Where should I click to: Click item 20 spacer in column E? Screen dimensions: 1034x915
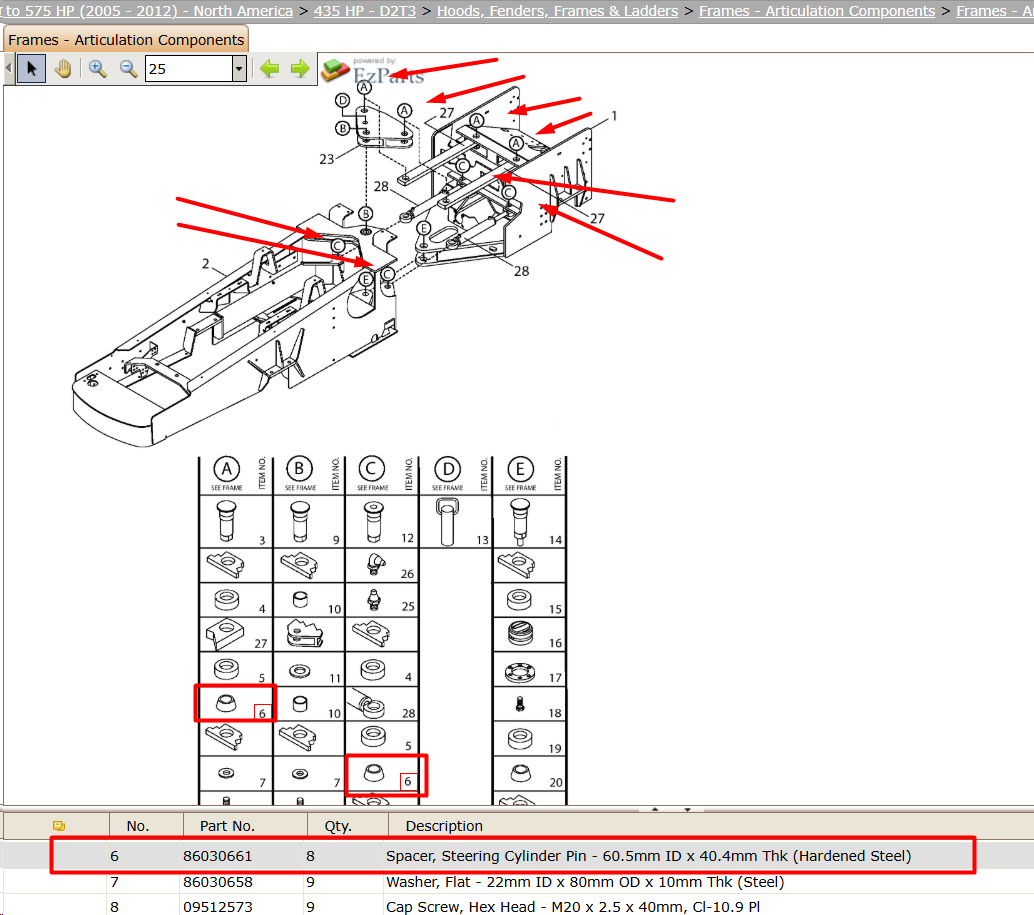520,773
